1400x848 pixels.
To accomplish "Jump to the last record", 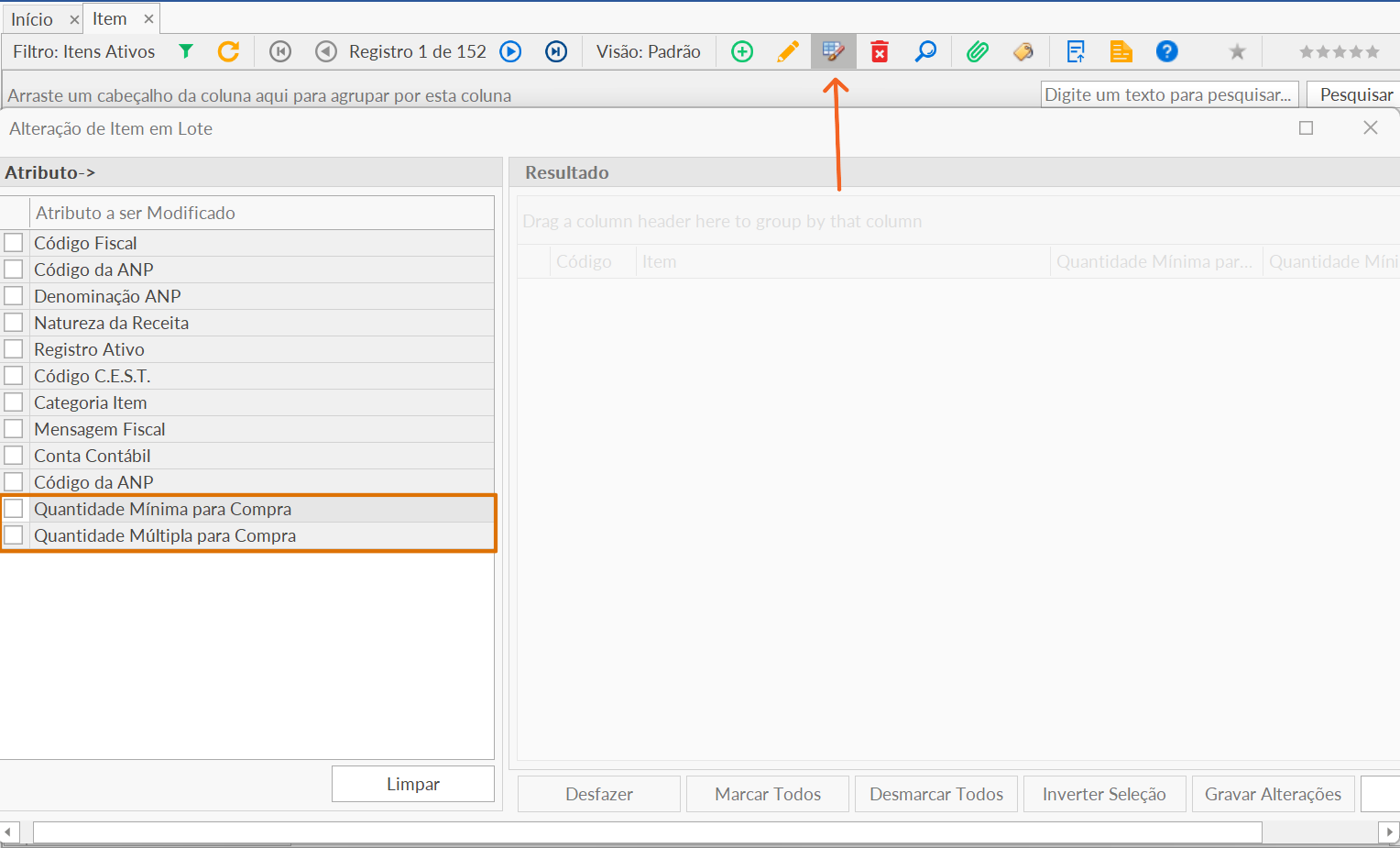I will point(556,51).
